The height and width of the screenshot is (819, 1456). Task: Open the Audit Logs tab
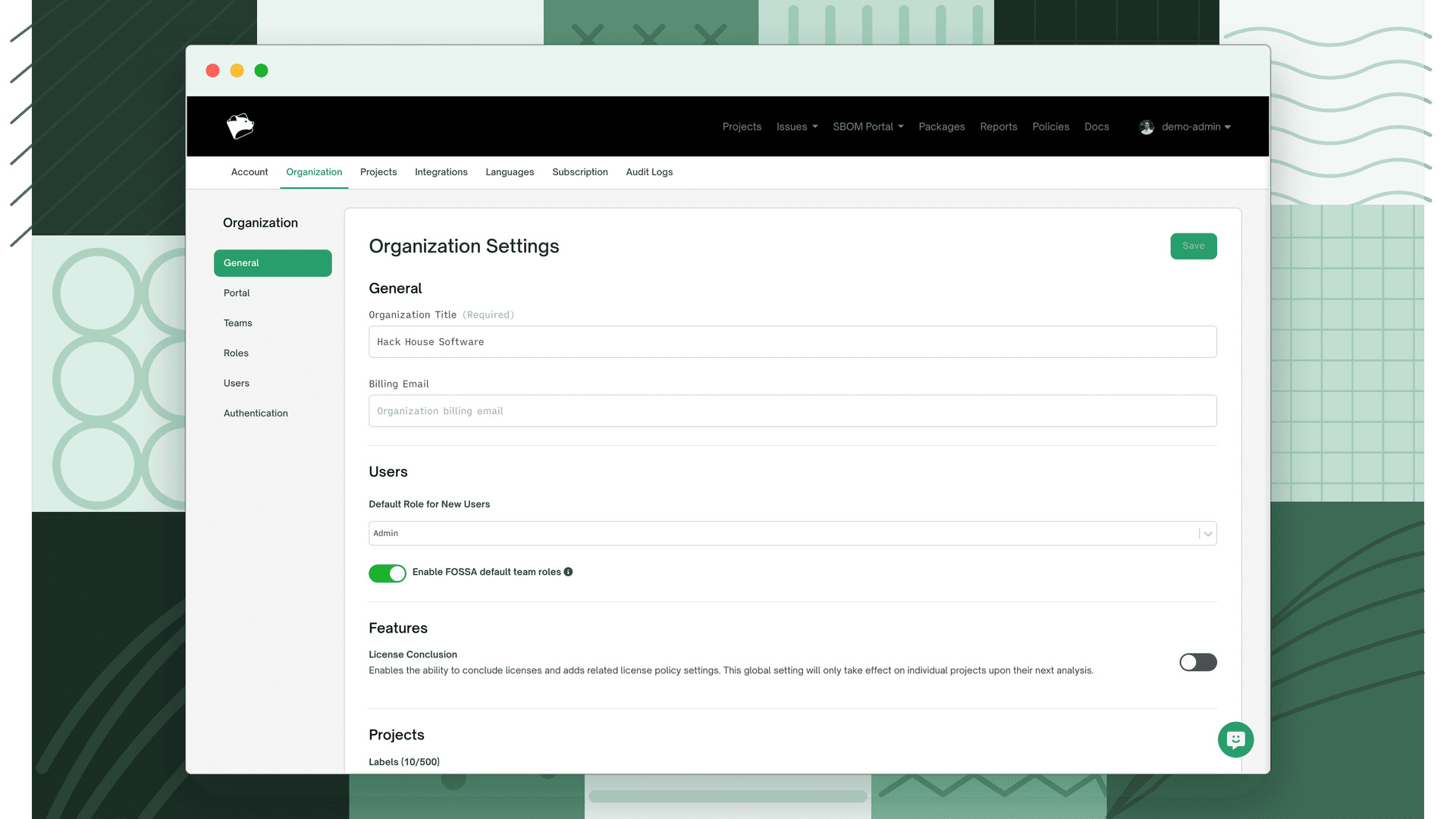coord(649,172)
